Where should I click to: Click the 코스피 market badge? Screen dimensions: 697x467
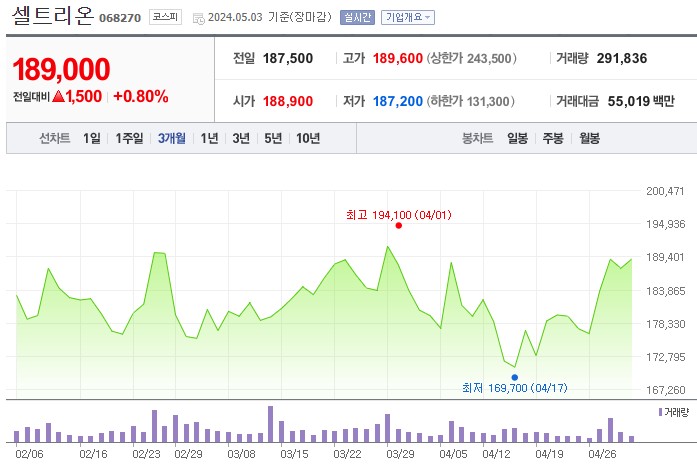165,17
